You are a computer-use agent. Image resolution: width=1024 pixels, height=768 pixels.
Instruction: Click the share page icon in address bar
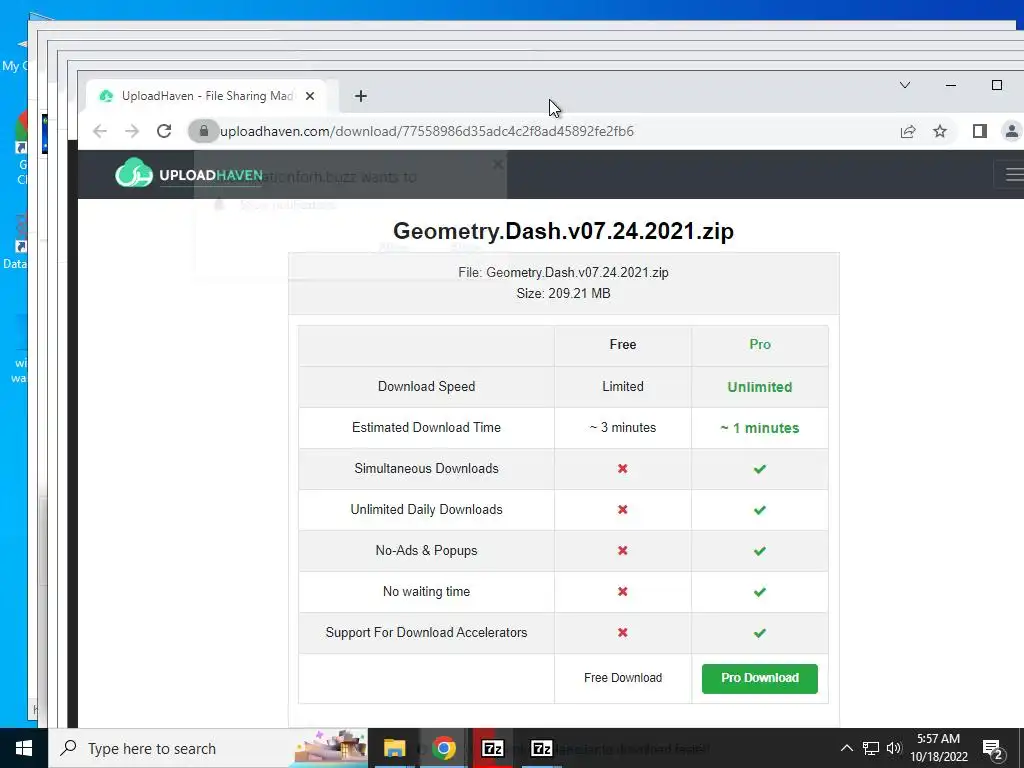click(908, 131)
